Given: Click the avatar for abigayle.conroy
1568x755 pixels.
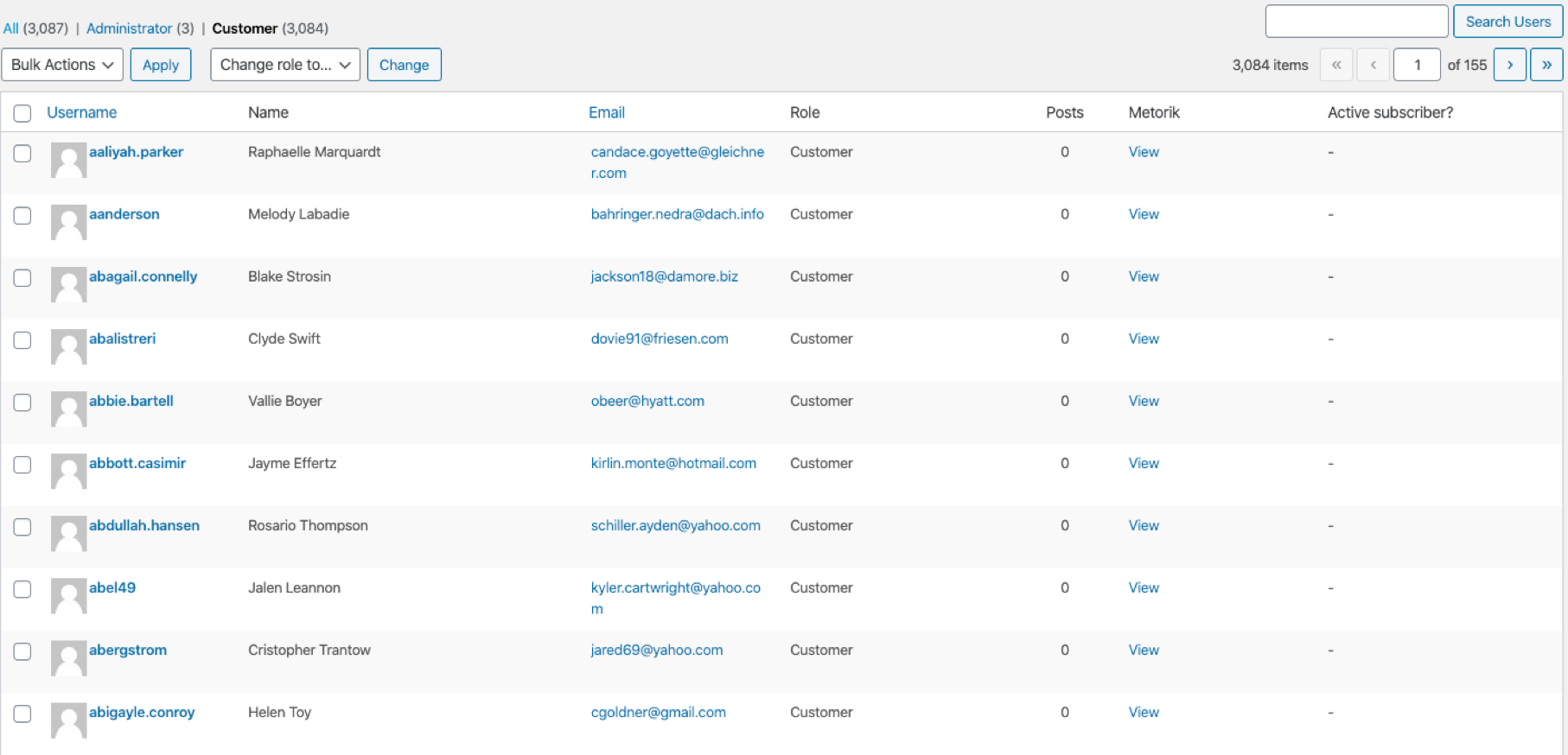Looking at the screenshot, I should (68, 720).
